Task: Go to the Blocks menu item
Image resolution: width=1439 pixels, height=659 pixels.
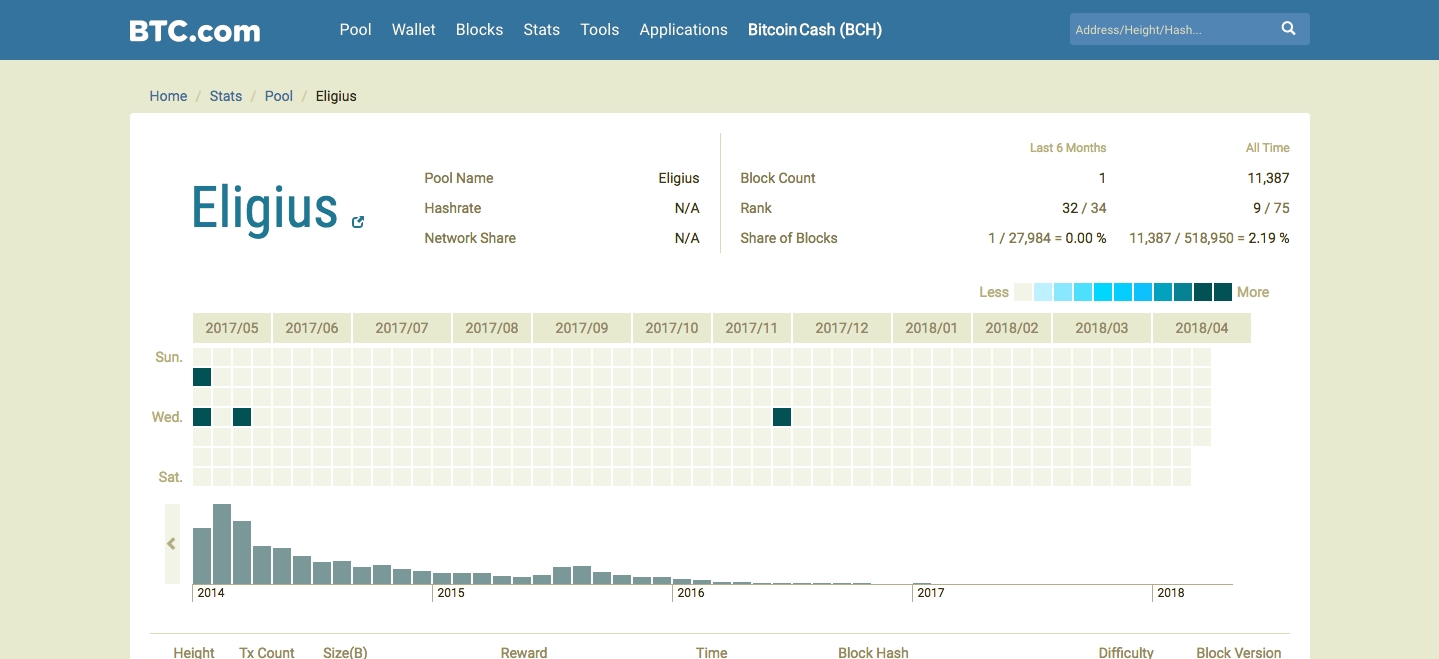Action: click(x=479, y=30)
